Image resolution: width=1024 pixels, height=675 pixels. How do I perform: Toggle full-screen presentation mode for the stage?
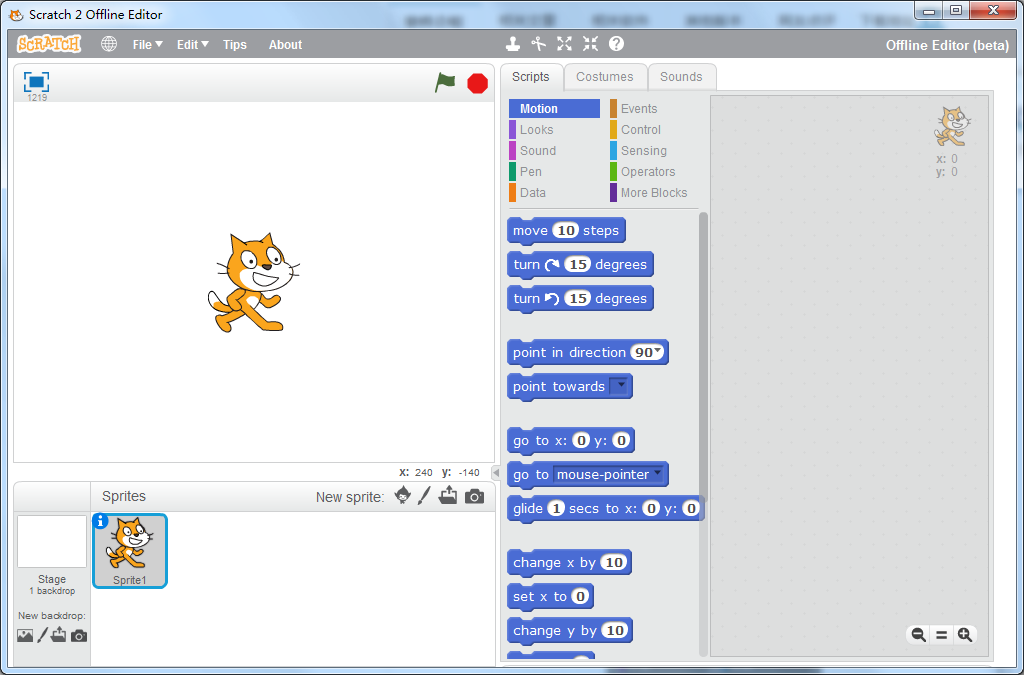[37, 82]
